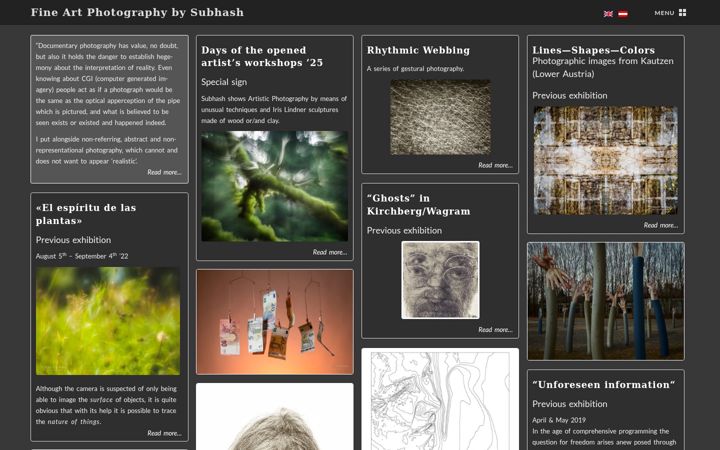The image size is (720, 450).
Task: Open the Days of the opened artist's workshops '25 heading
Action: [x=262, y=56]
